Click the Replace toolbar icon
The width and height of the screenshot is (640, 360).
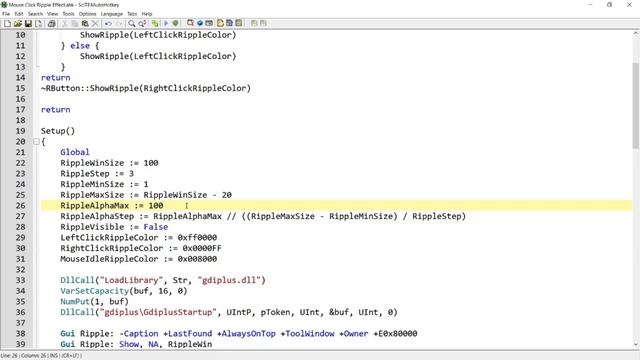tap(142, 24)
